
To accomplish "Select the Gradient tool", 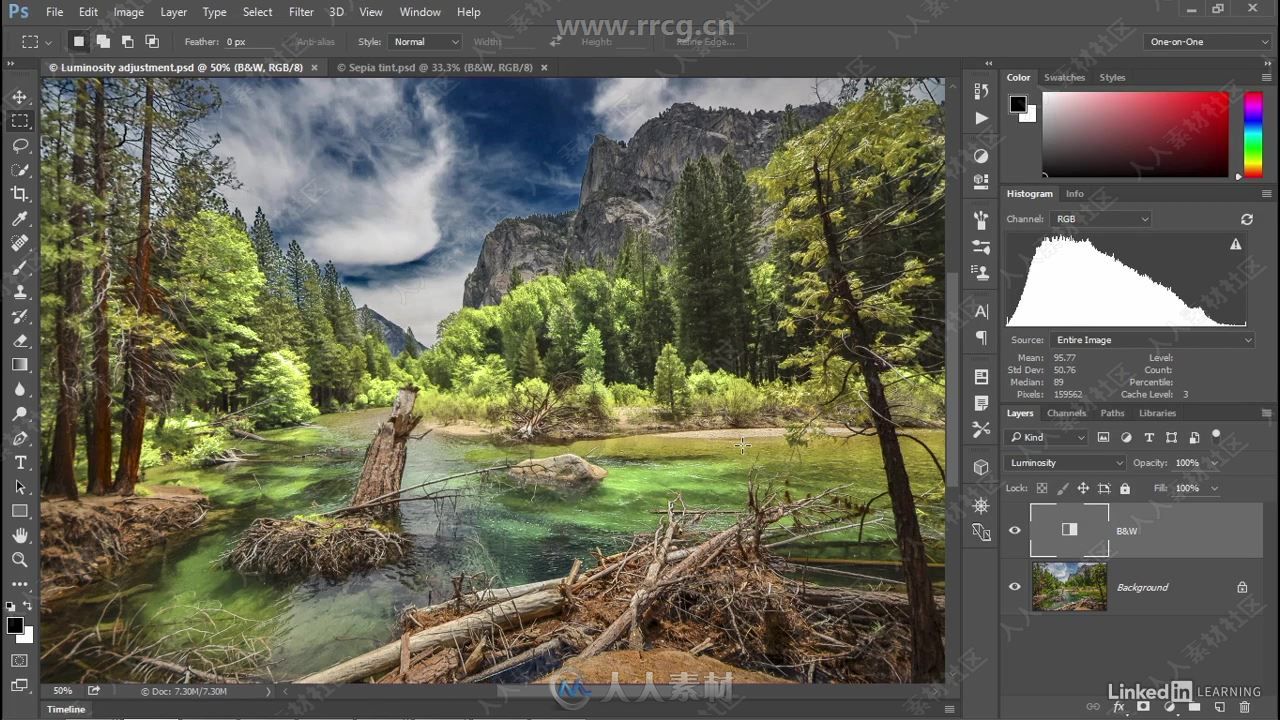I will pyautogui.click(x=20, y=365).
